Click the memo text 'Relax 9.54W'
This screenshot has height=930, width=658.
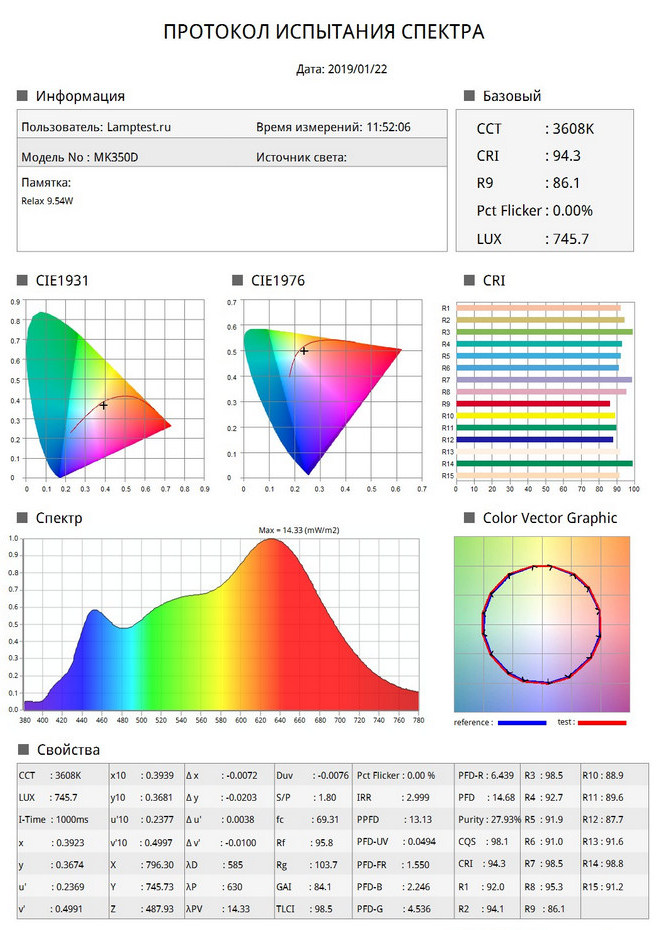pos(47,201)
